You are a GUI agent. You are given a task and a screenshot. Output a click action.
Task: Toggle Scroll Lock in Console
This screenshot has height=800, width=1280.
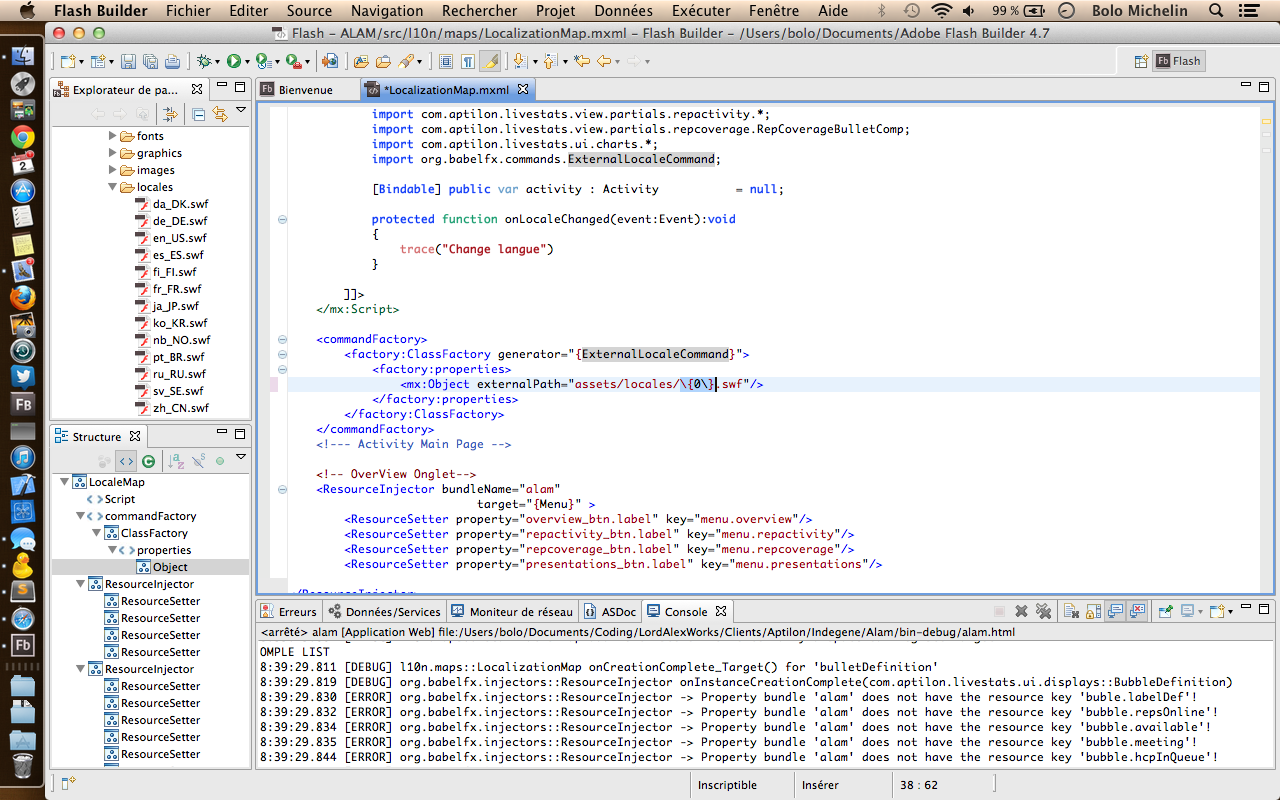tap(1092, 611)
